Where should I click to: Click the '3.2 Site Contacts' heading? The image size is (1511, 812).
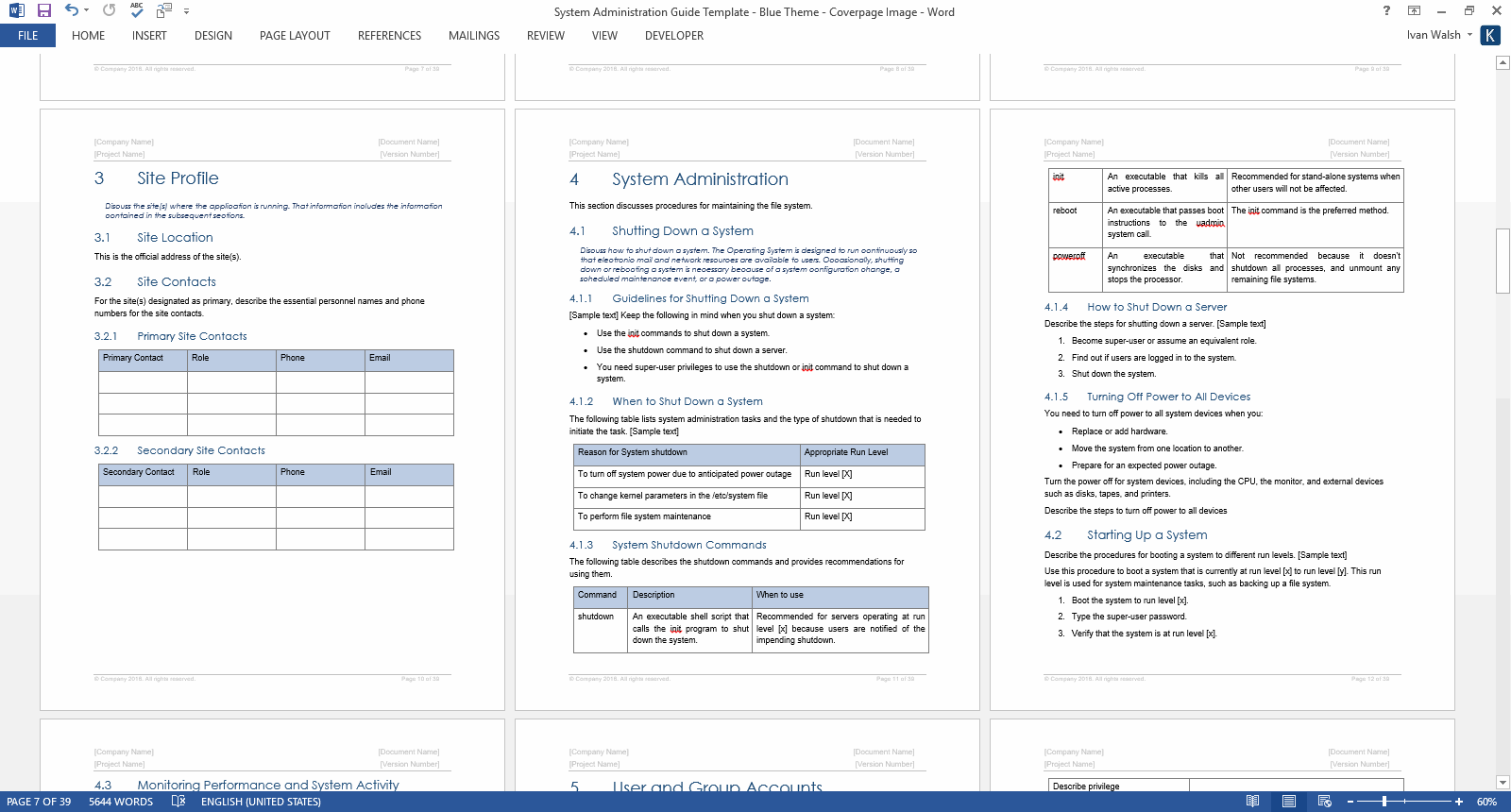(155, 282)
